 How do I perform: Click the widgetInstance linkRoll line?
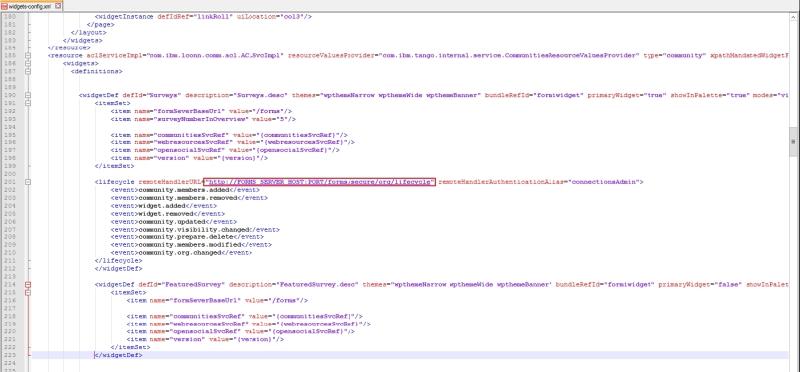[203, 16]
